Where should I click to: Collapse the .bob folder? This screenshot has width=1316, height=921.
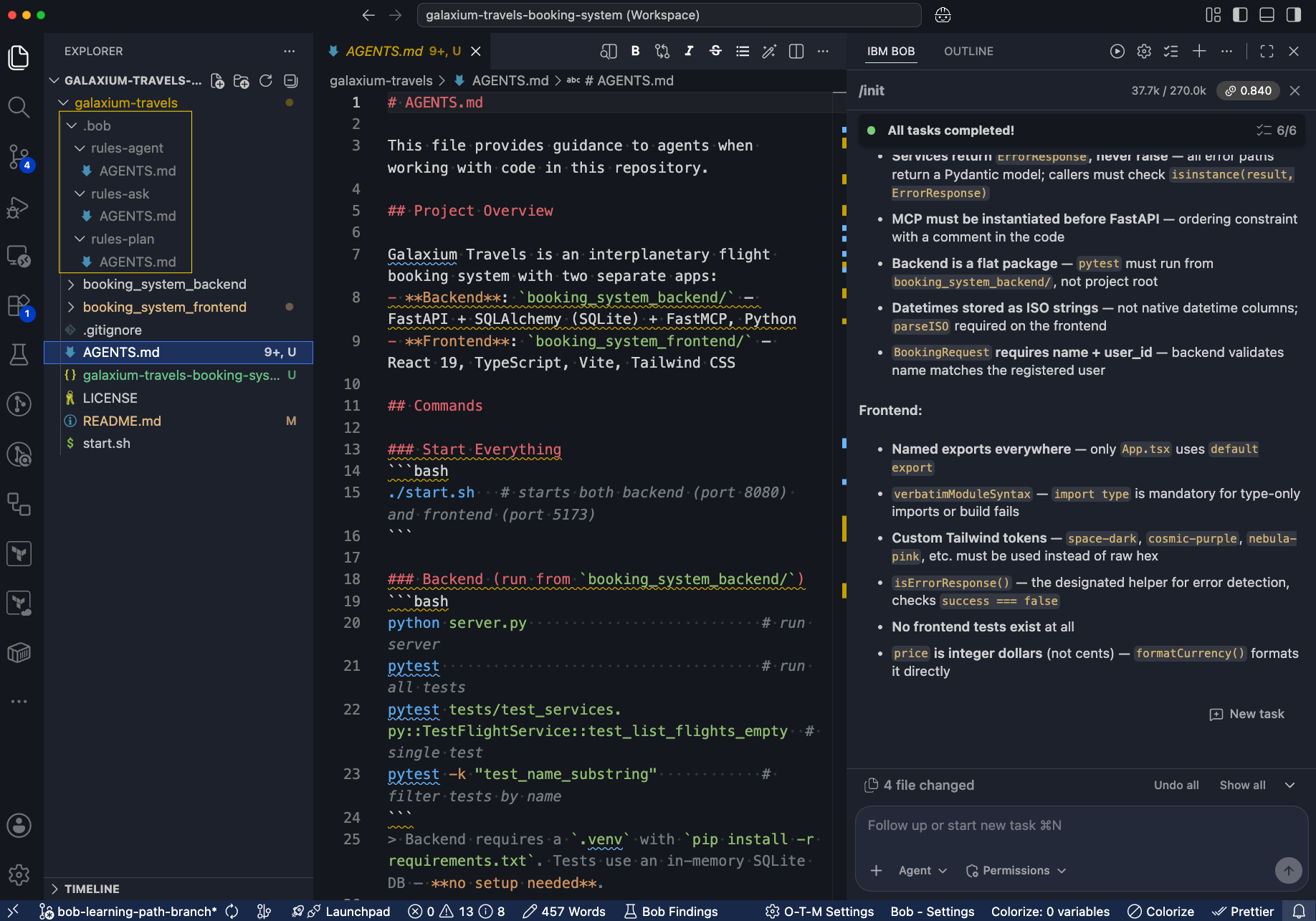[72, 125]
